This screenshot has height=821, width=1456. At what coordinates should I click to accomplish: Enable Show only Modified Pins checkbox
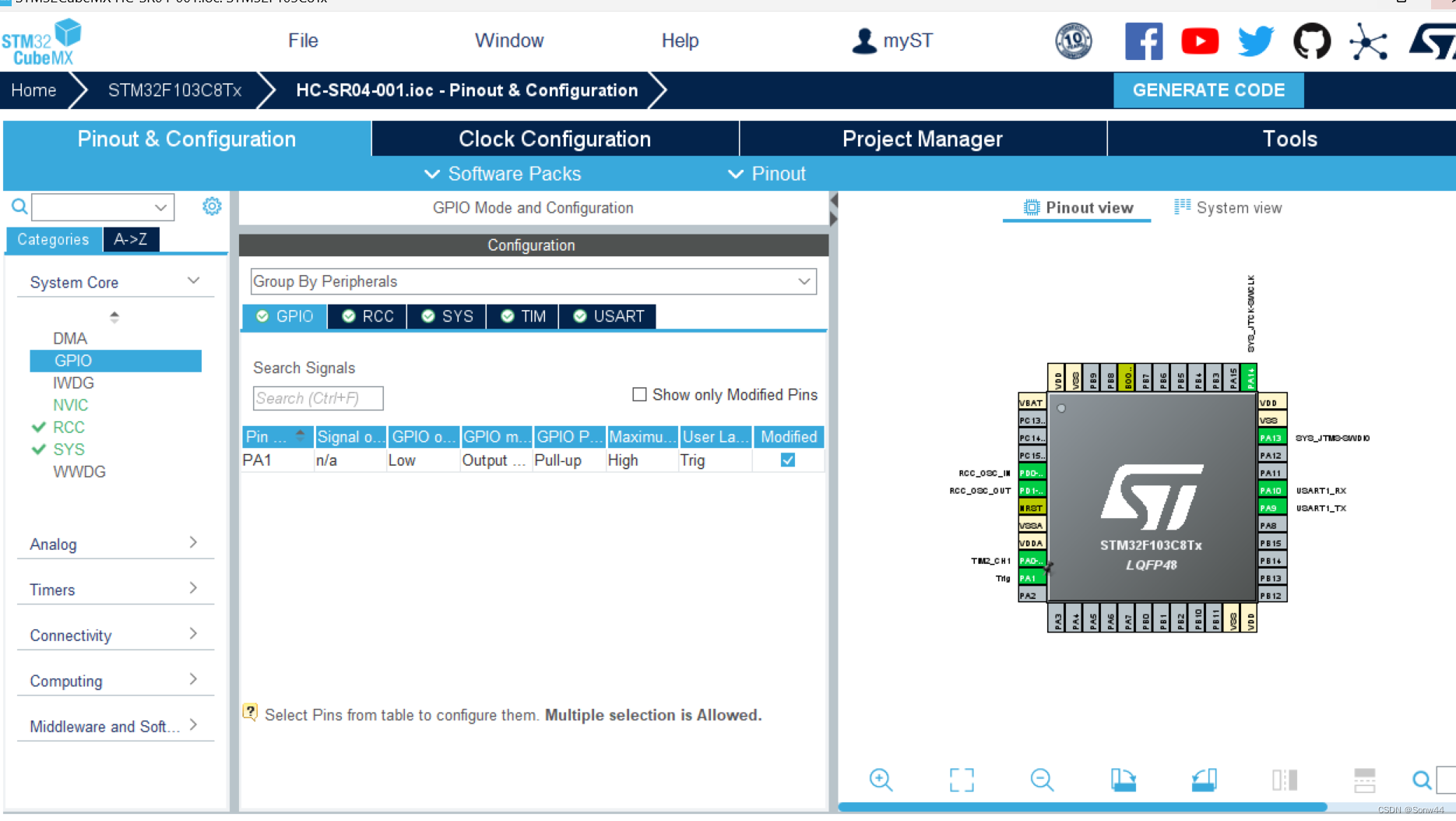(x=639, y=395)
